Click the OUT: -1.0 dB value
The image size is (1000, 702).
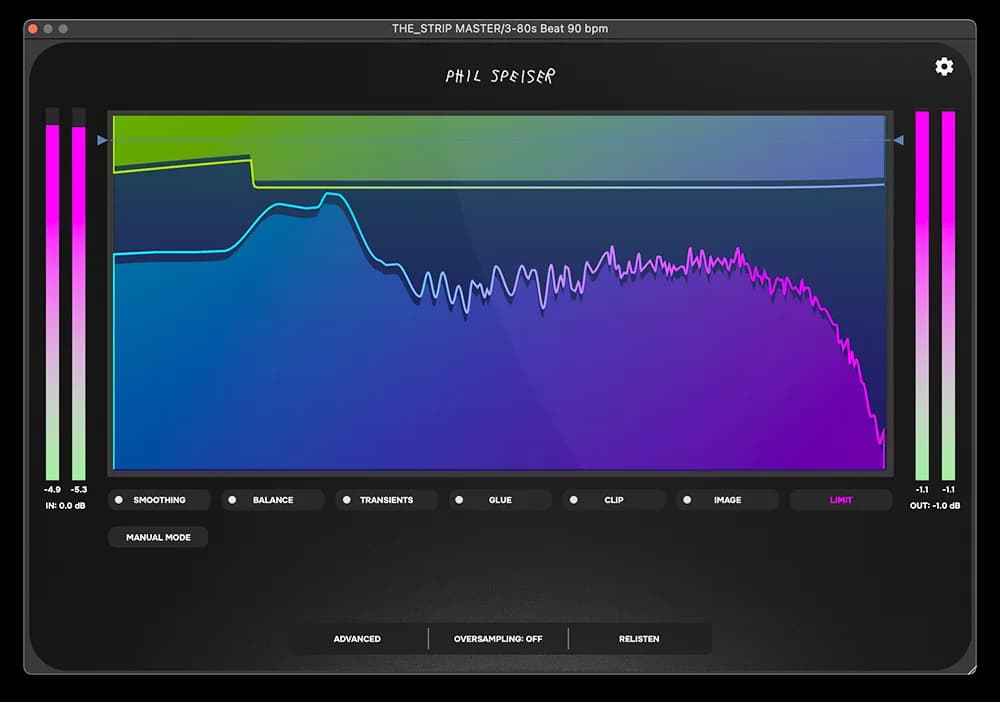coord(935,506)
